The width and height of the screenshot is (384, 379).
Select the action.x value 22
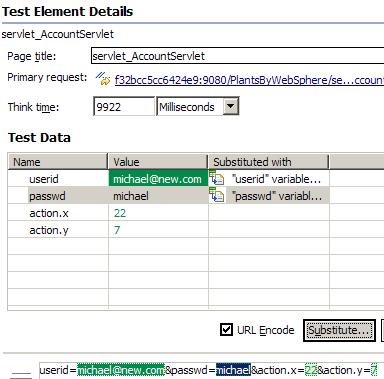pos(120,213)
